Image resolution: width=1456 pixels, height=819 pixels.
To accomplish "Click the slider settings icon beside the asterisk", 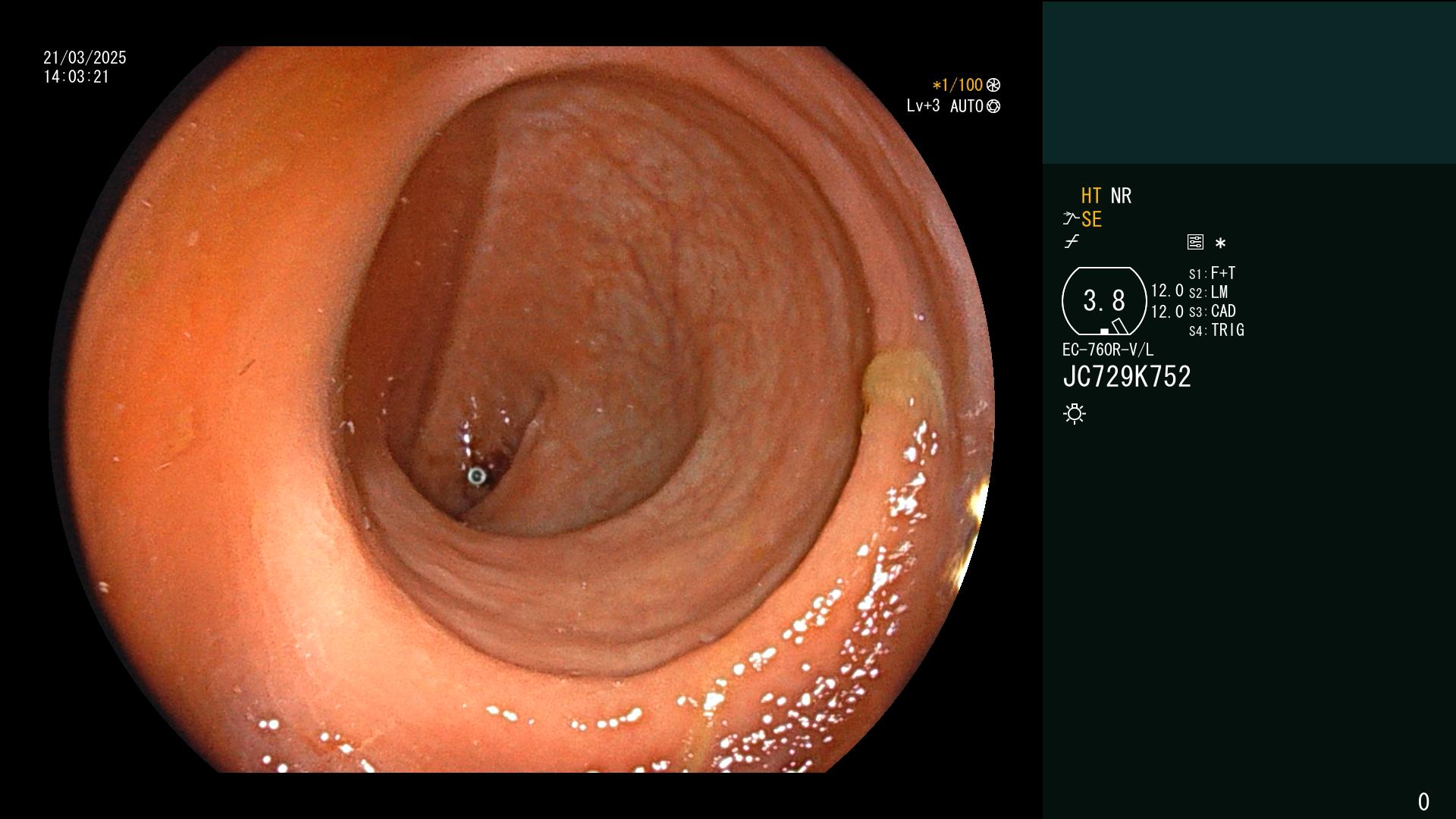I will [1195, 242].
